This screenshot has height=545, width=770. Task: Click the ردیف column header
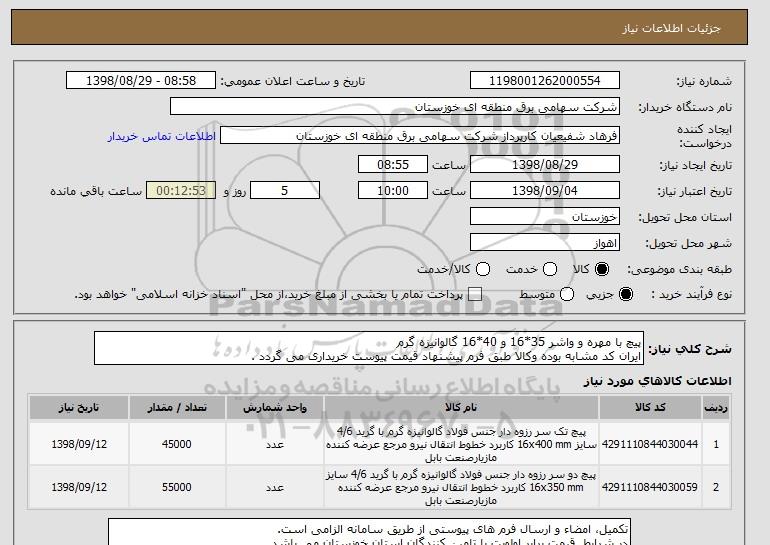pos(716,408)
